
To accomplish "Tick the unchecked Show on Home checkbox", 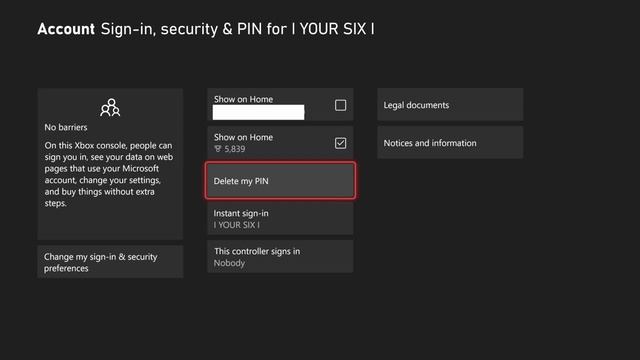I will (340, 105).
